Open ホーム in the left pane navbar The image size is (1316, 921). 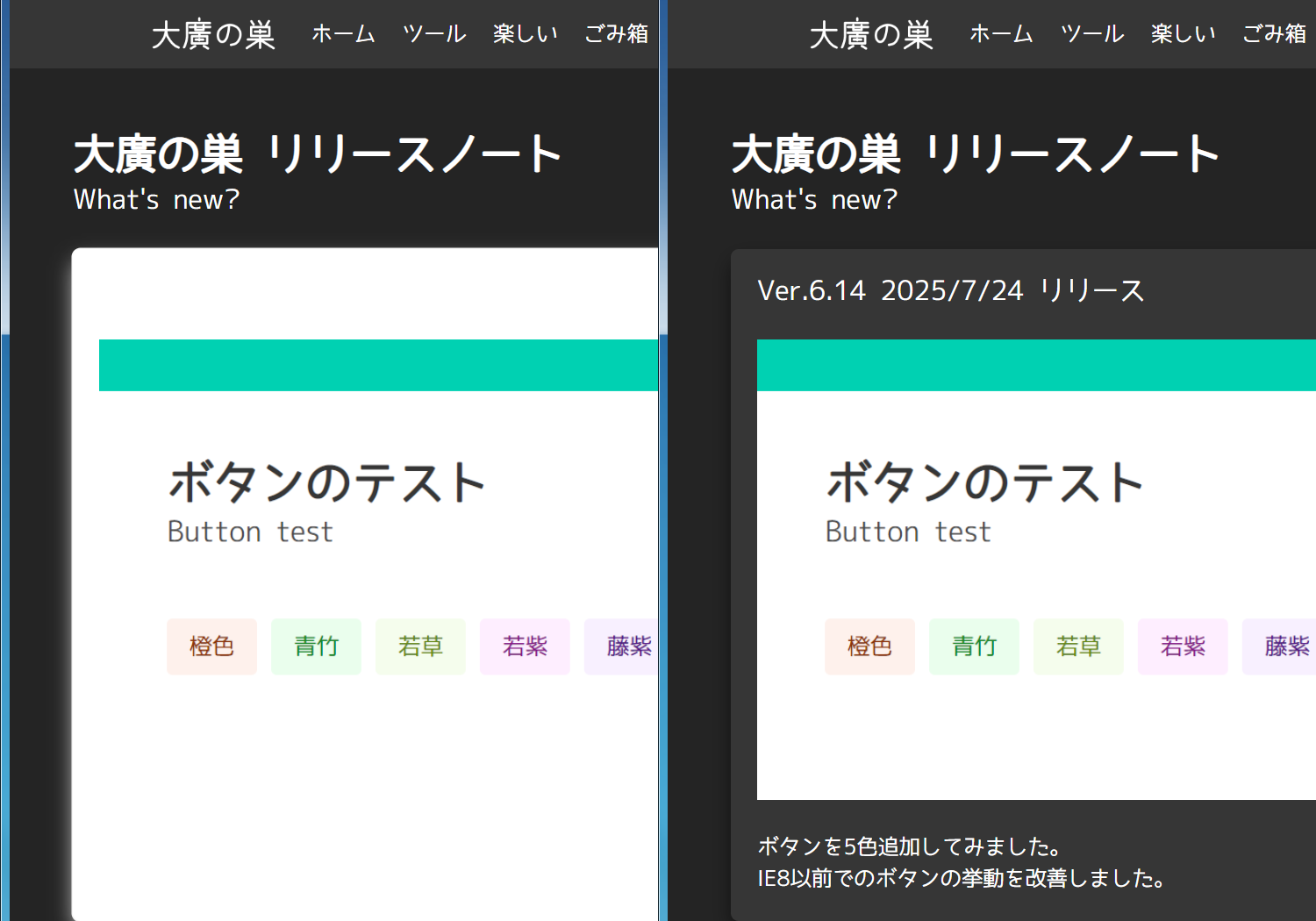pos(343,34)
